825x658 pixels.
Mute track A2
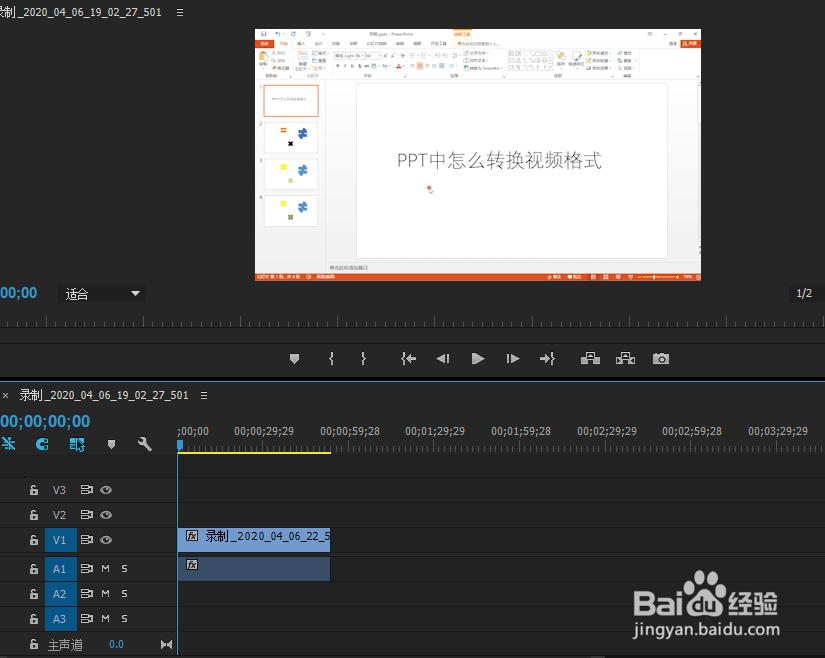click(105, 594)
